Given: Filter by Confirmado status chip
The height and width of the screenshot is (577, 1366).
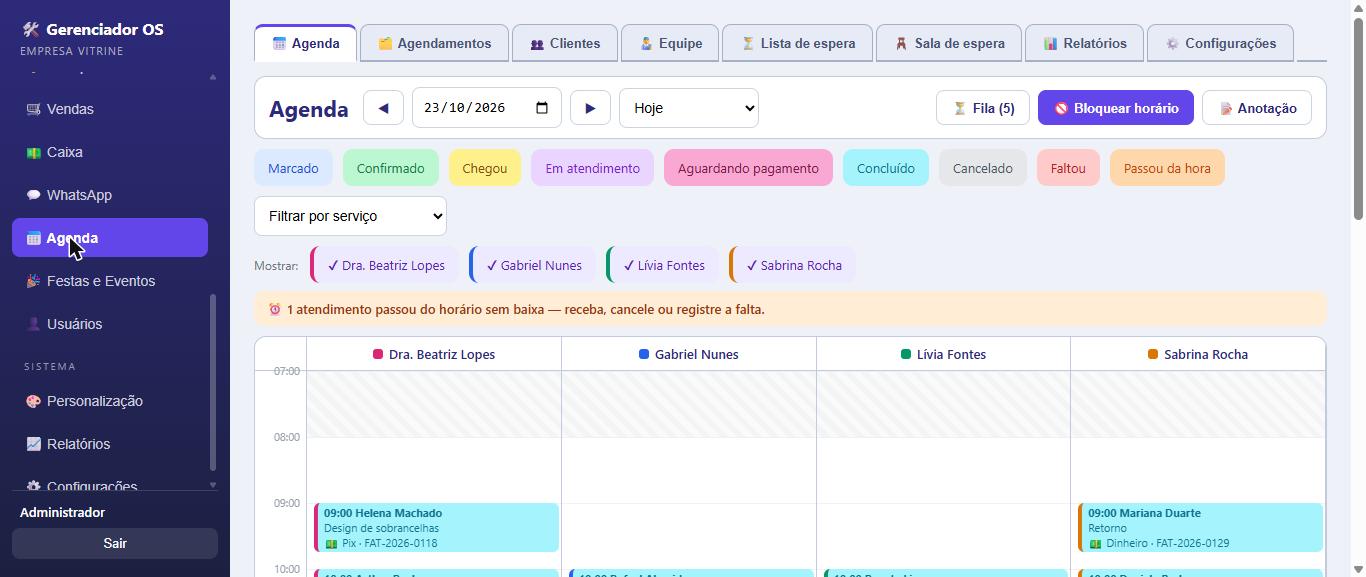Looking at the screenshot, I should pyautogui.click(x=390, y=168).
